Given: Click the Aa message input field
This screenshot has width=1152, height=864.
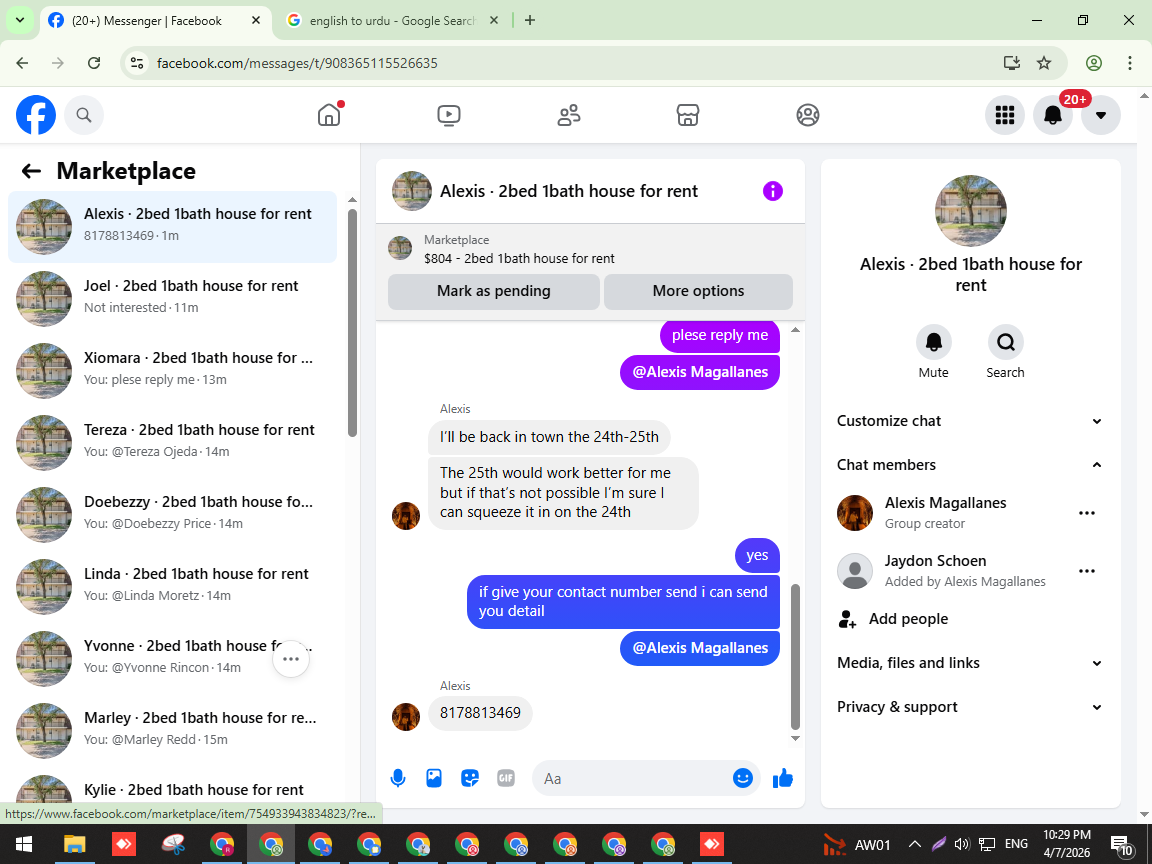Looking at the screenshot, I should click(x=632, y=778).
